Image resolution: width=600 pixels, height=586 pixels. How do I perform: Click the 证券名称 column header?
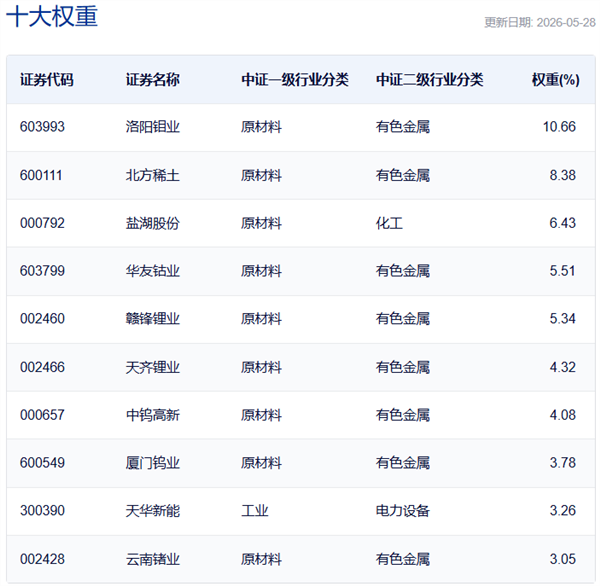(153, 80)
